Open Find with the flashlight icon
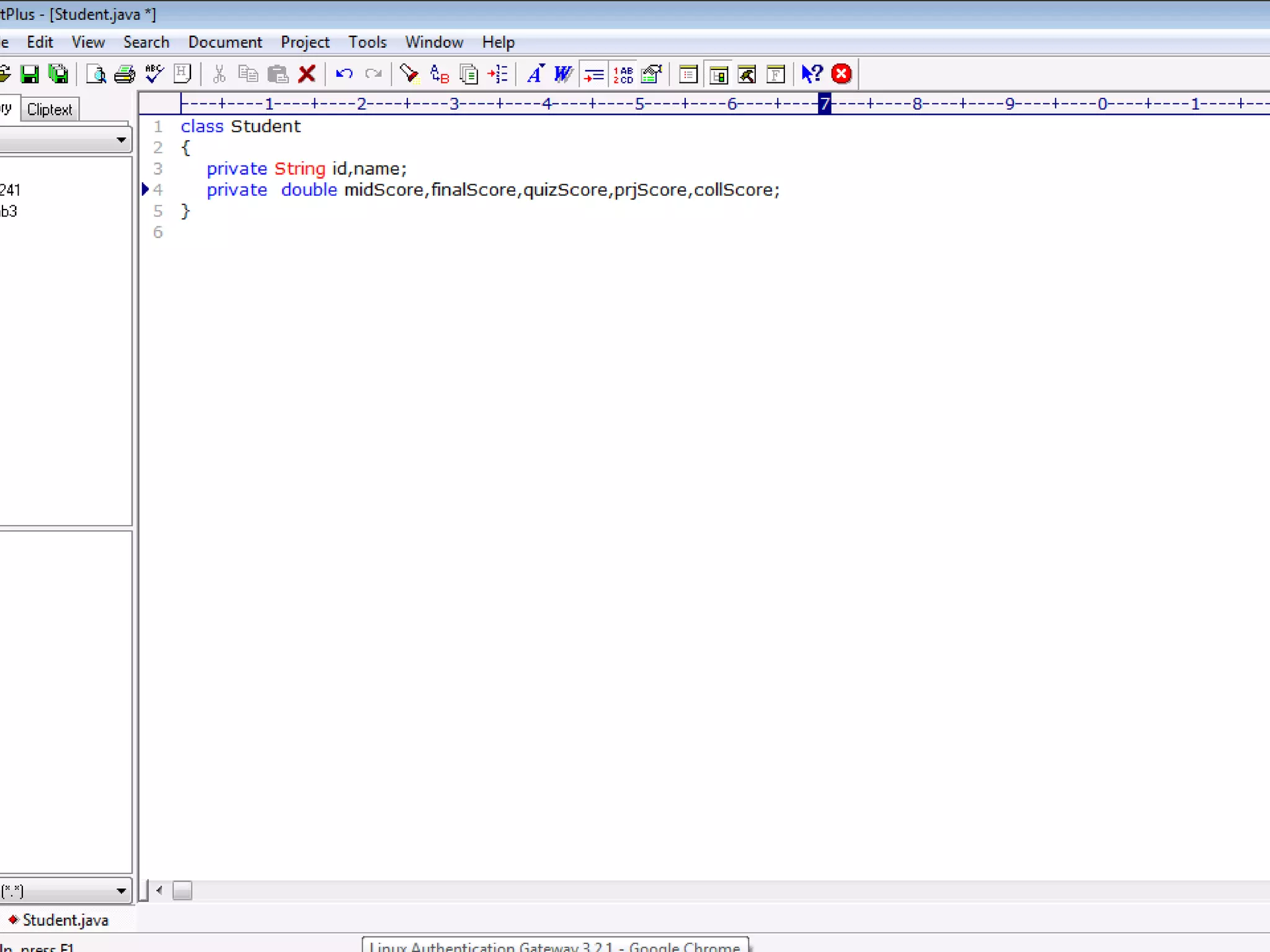 (x=409, y=74)
